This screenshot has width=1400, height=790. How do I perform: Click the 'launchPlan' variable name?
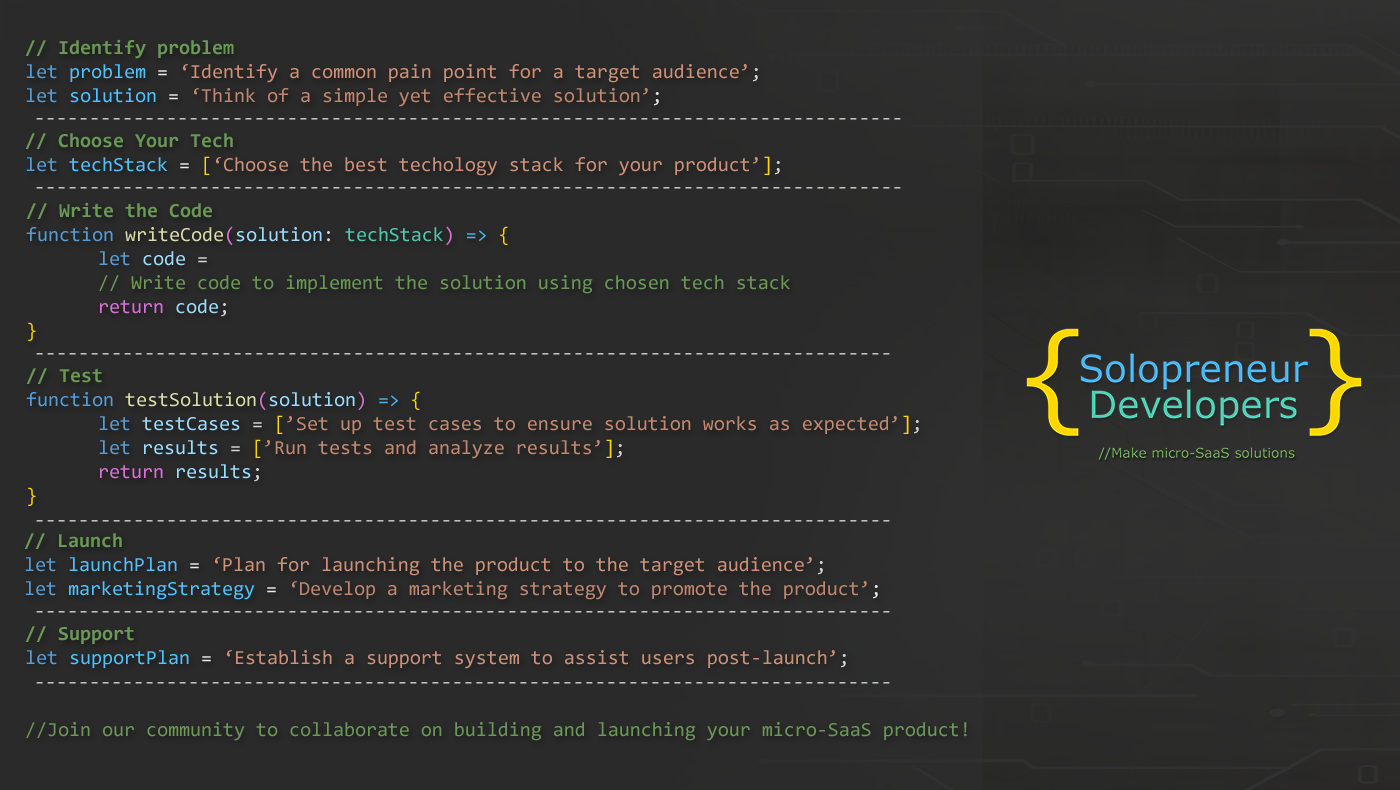(x=122, y=565)
